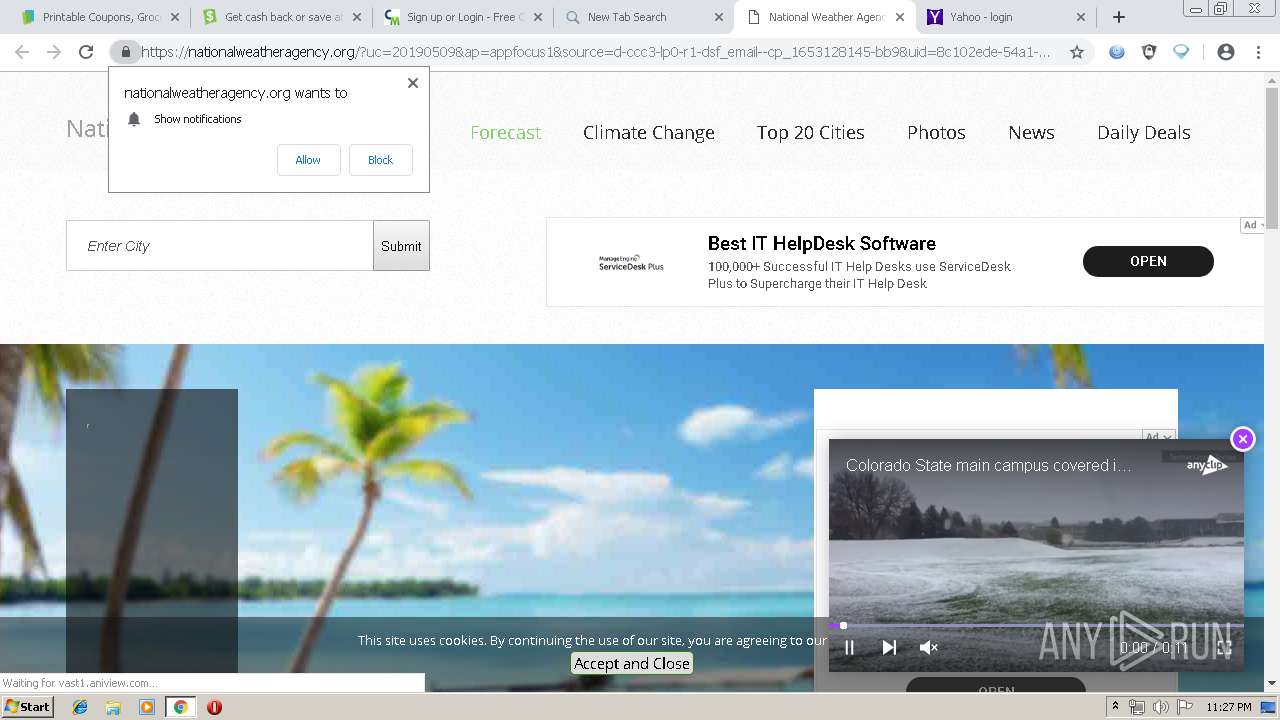
Task: Show hidden system tray icons
Action: (1115, 707)
